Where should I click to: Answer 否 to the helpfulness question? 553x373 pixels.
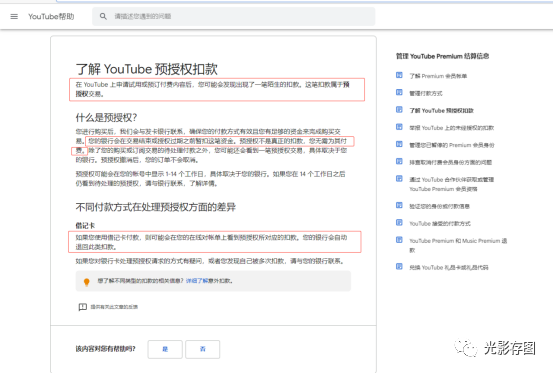[202, 349]
